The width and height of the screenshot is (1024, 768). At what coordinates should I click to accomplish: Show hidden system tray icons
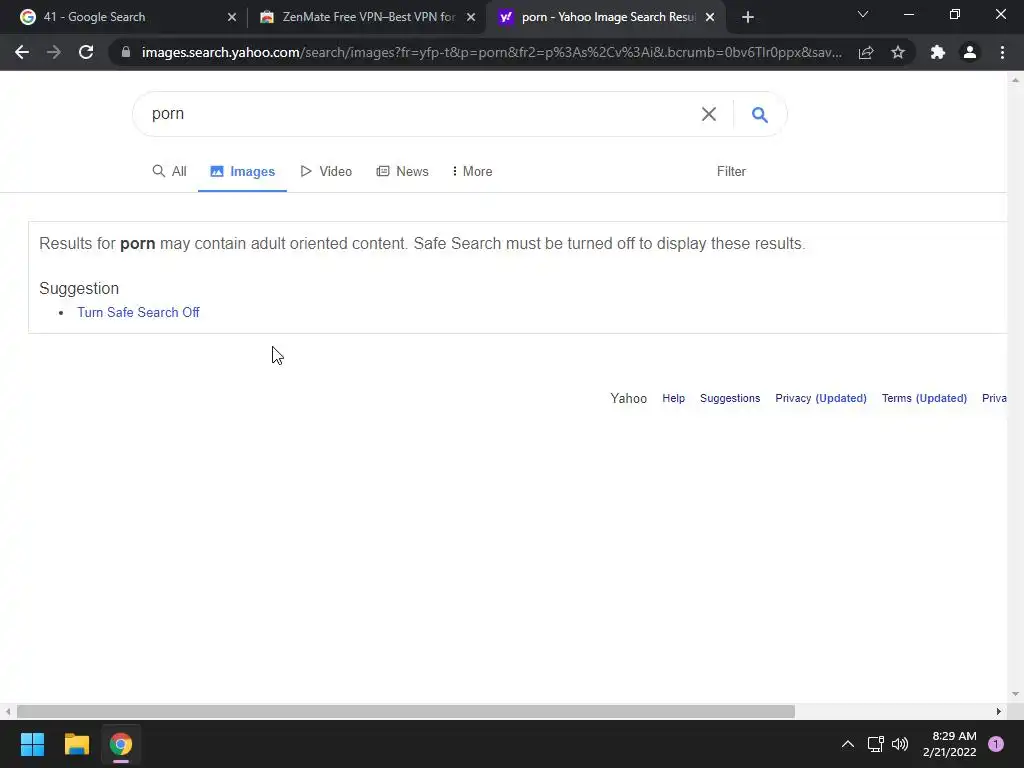[x=848, y=744]
